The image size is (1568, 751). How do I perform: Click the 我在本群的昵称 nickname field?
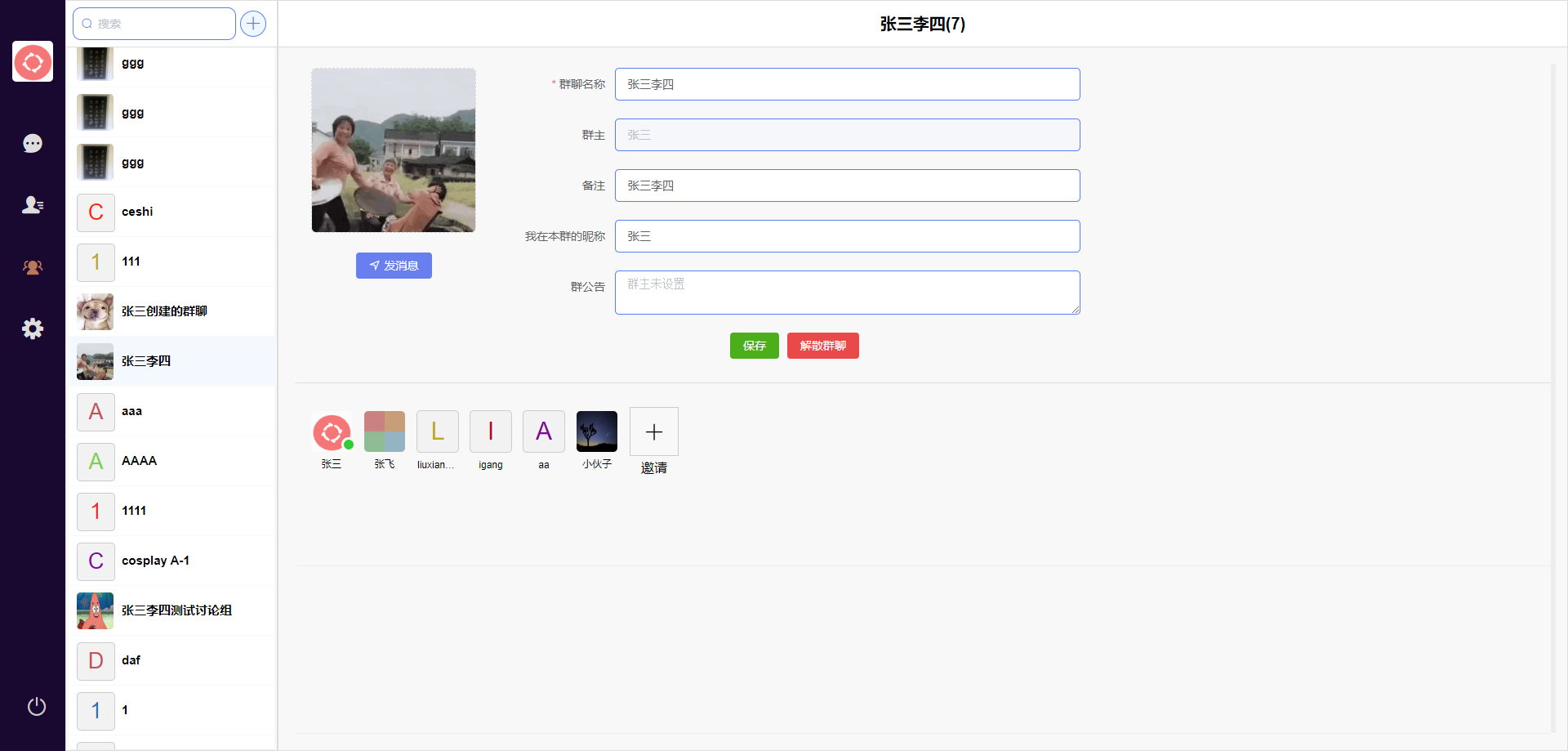(848, 236)
